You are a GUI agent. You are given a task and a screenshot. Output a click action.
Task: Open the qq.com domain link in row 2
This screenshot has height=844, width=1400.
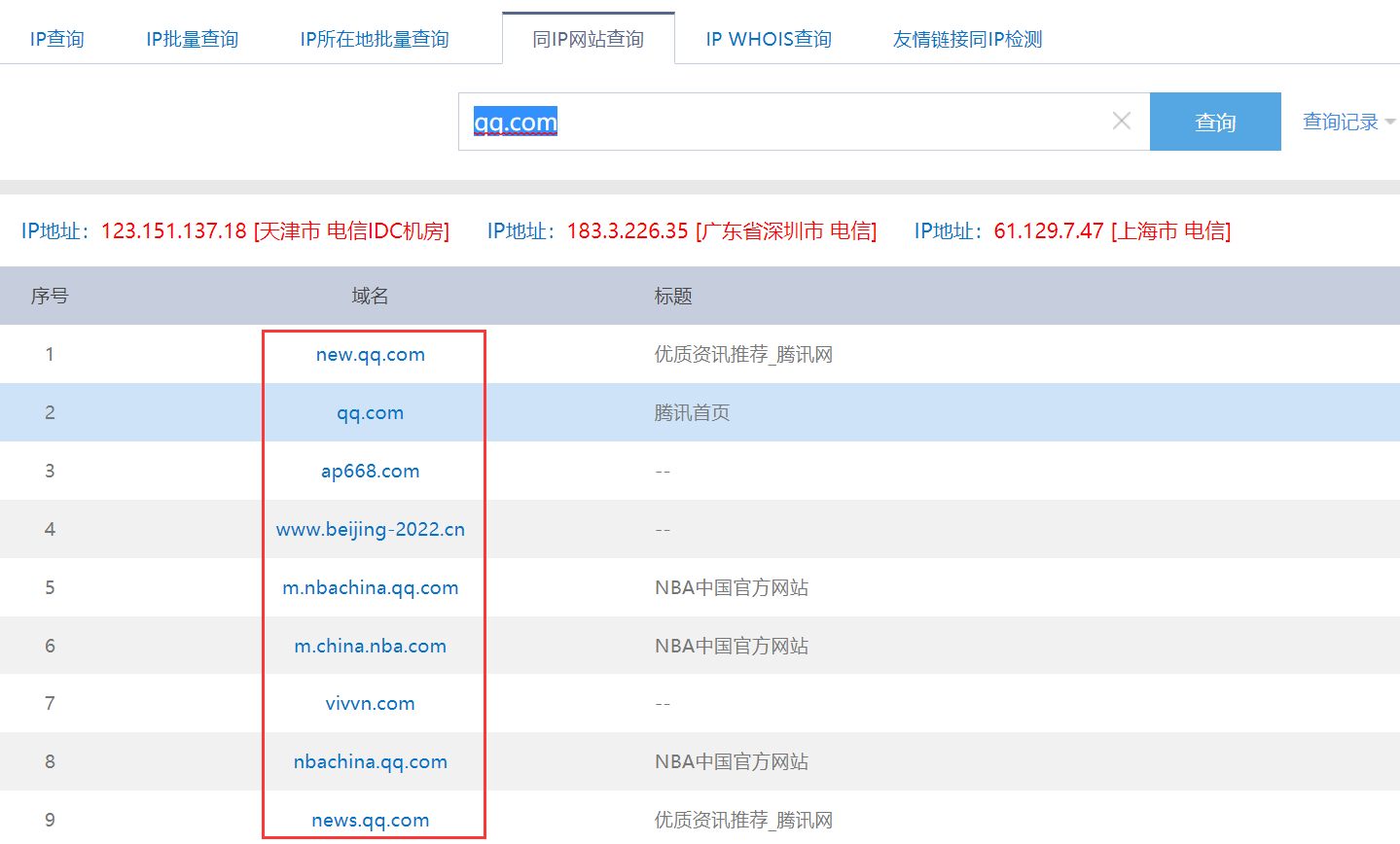tap(371, 412)
